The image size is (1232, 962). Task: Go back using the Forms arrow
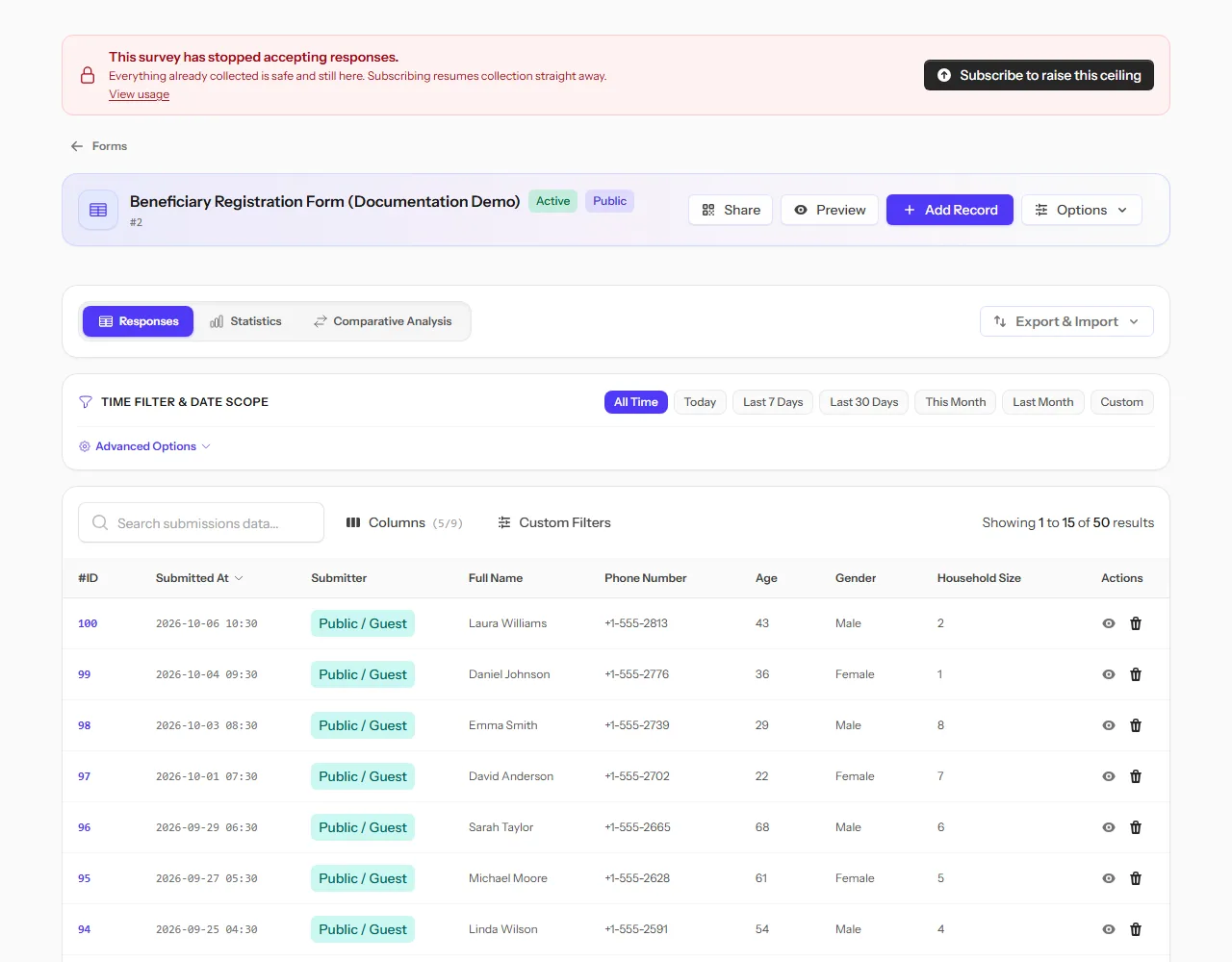pyautogui.click(x=98, y=146)
